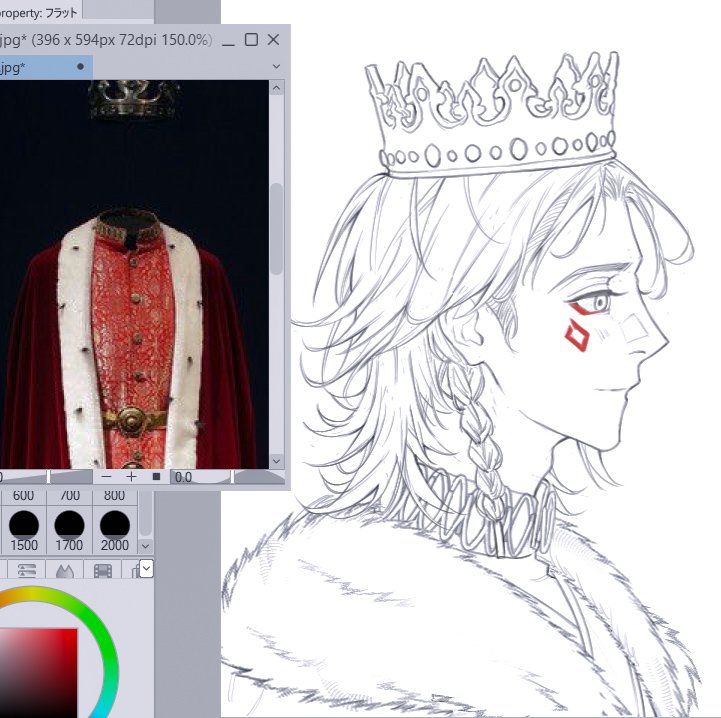Screen dimensions: 721x718
Task: Click the robe reference image canvas
Action: (134, 274)
